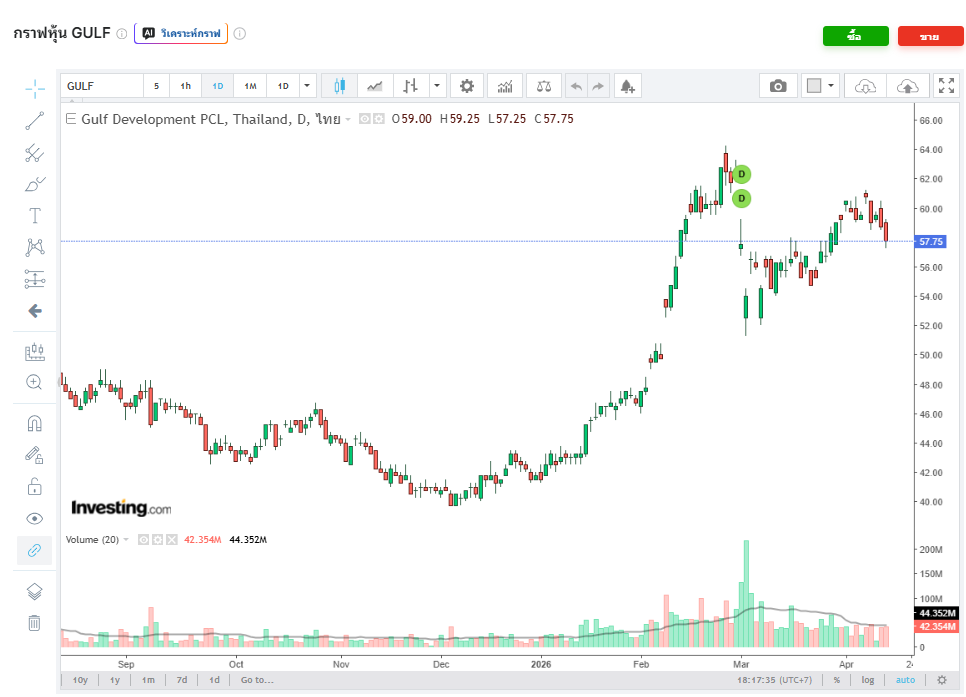Load a chart layout from the cloud
The width and height of the screenshot is (966, 697).
pyautogui.click(x=866, y=86)
